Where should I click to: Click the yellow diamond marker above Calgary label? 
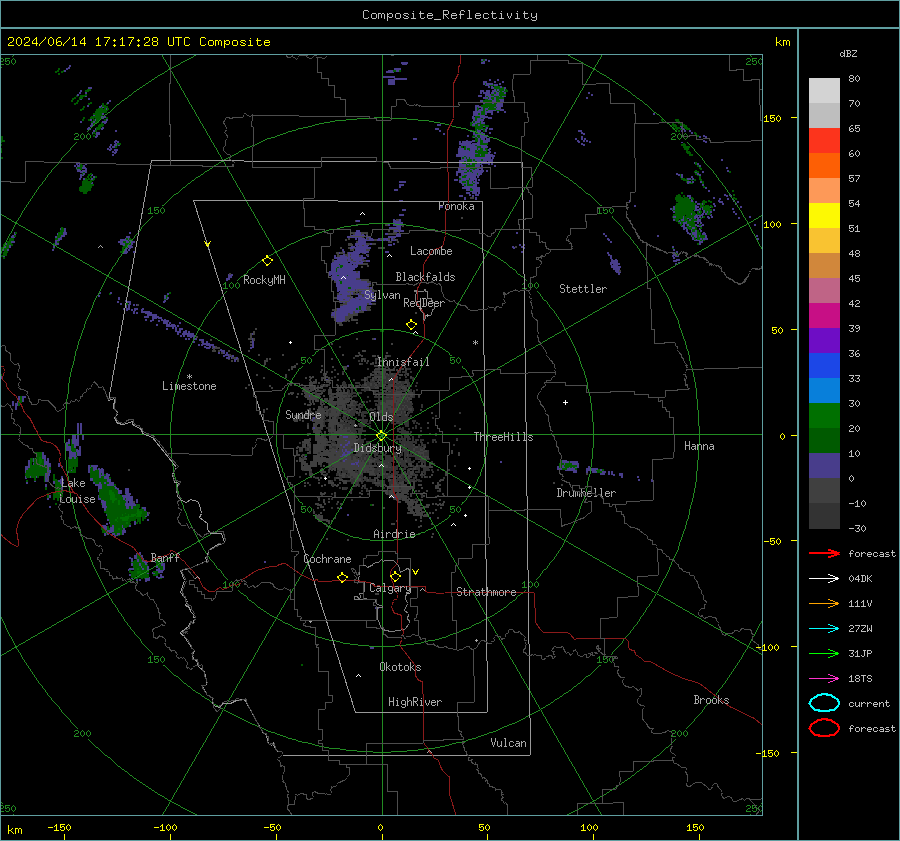click(x=395, y=576)
